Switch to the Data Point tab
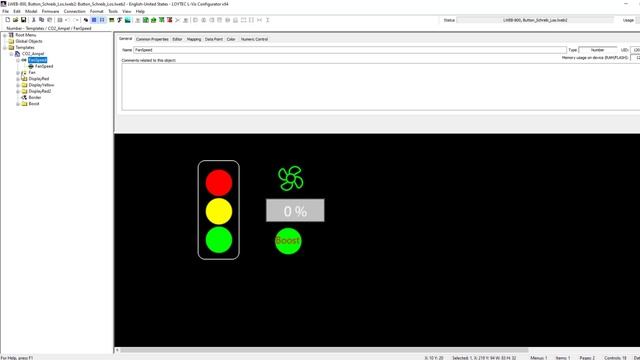The height and width of the screenshot is (360, 640). [214, 39]
